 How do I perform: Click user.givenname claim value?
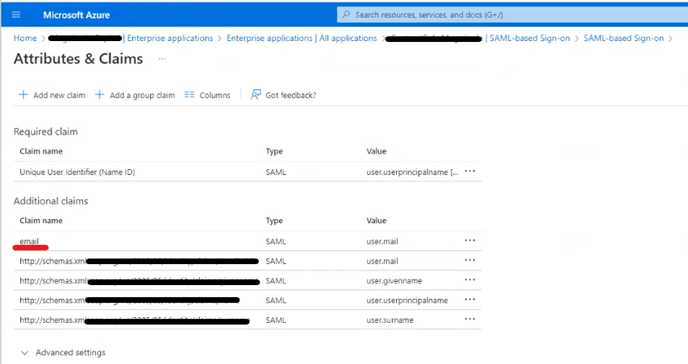click(394, 281)
